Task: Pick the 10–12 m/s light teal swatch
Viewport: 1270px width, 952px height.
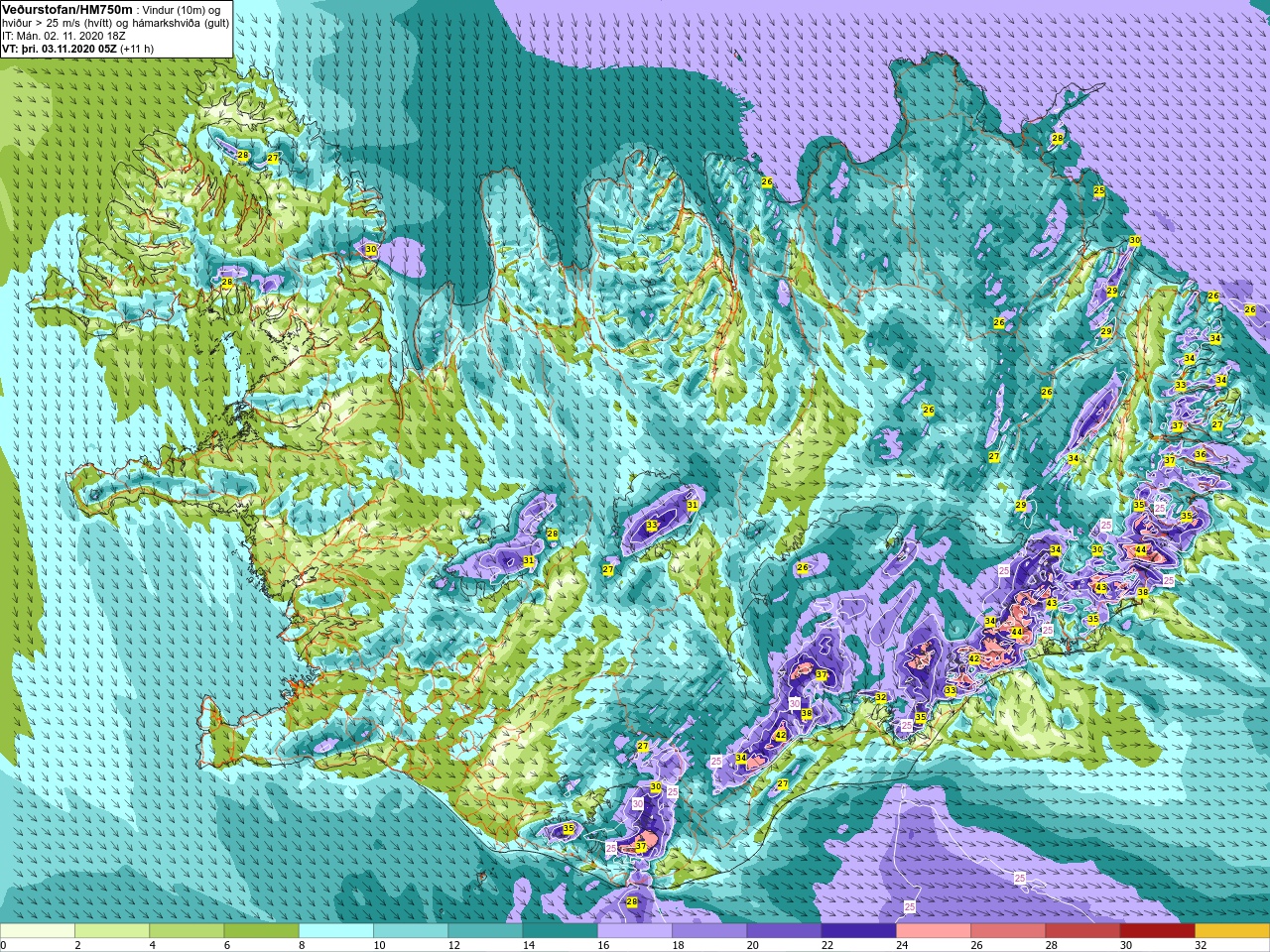Action: [x=411, y=931]
